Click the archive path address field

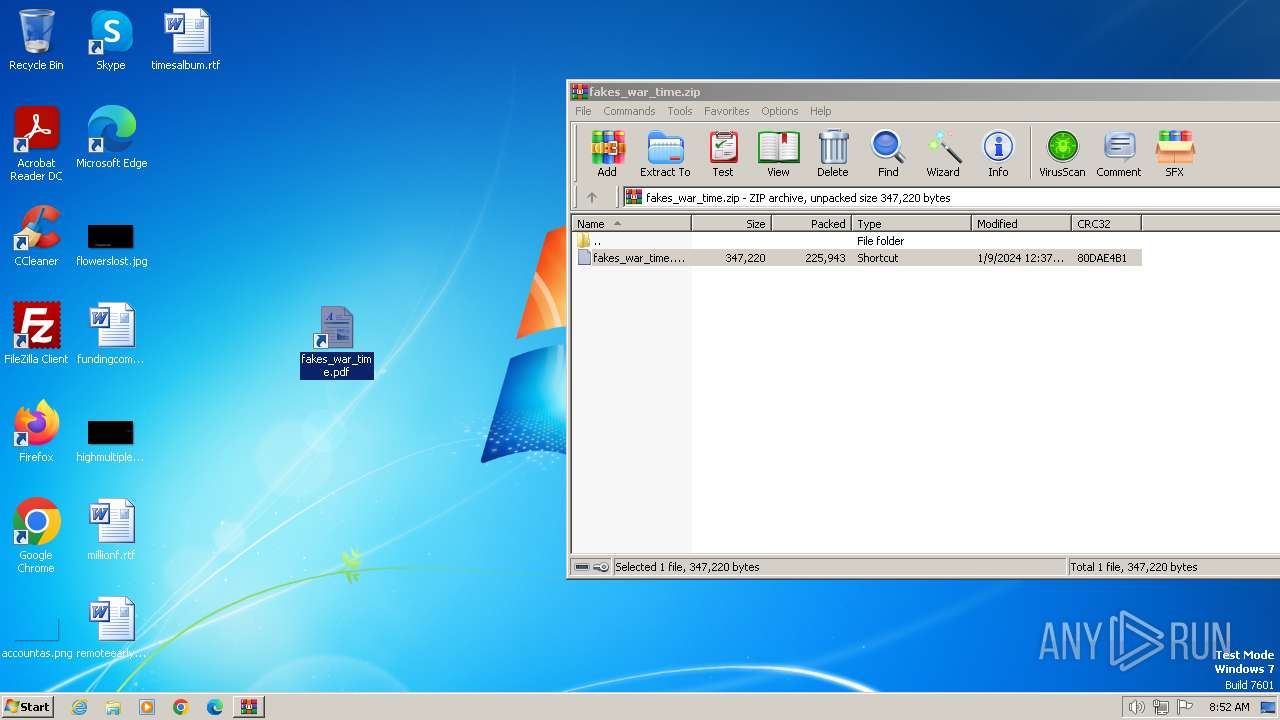coord(950,198)
